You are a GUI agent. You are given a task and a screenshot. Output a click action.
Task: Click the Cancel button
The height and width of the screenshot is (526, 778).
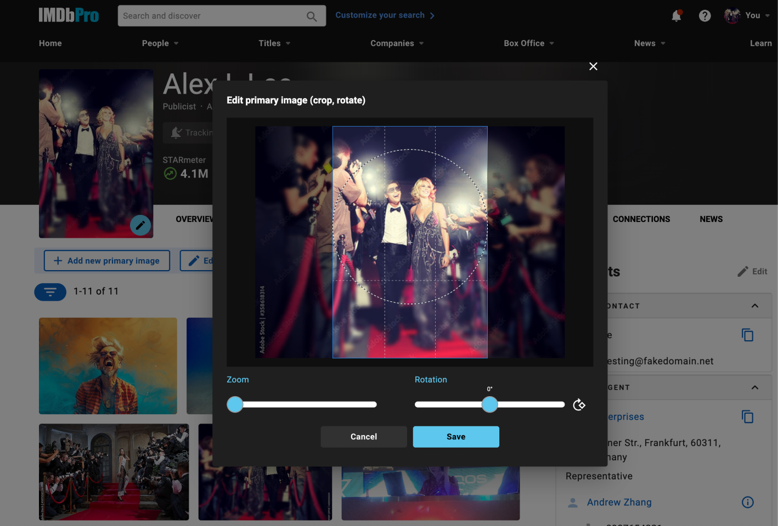[x=364, y=437]
